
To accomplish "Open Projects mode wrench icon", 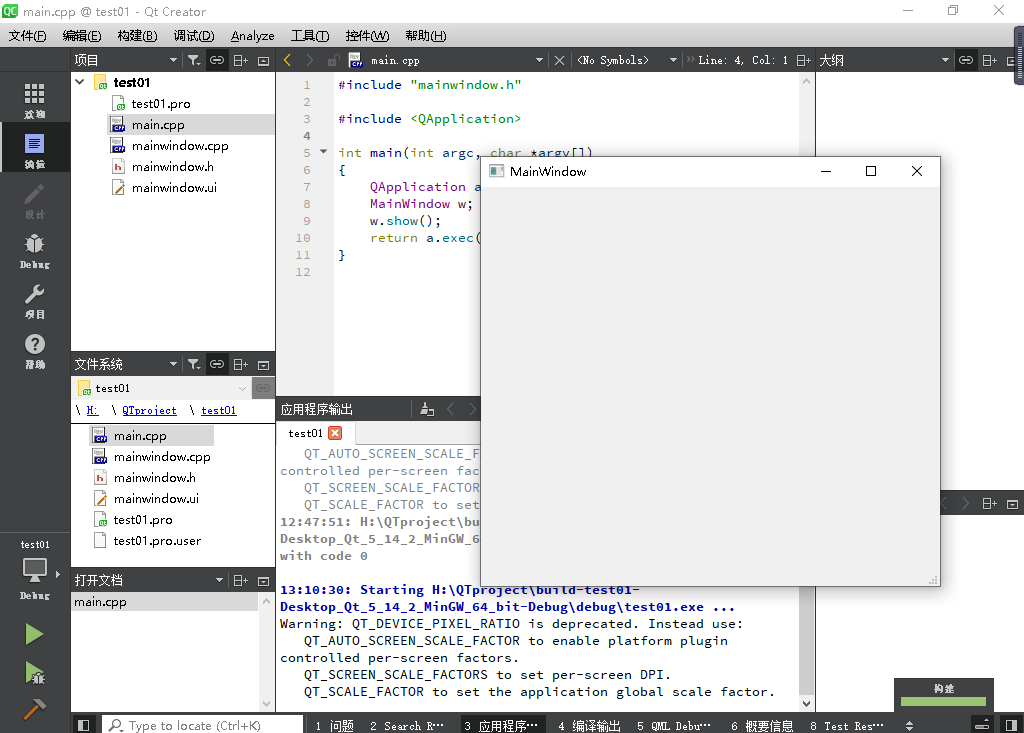I will pyautogui.click(x=35, y=301).
